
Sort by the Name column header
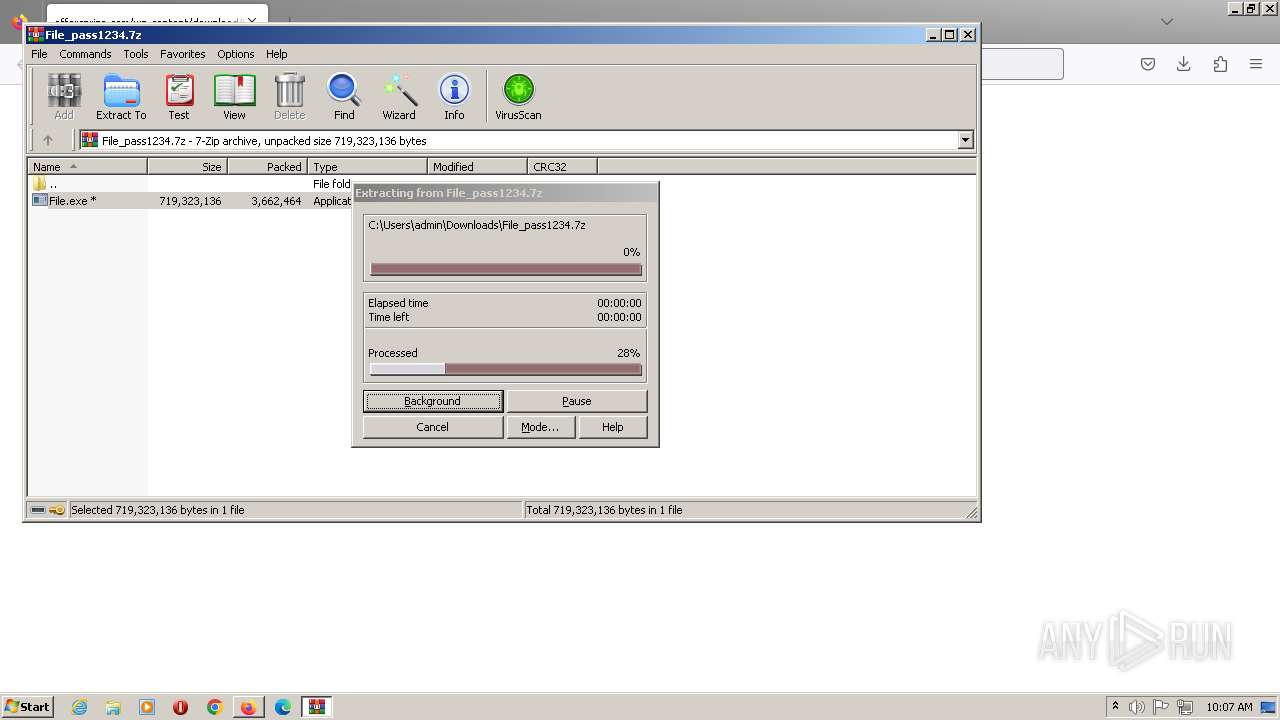click(87, 167)
